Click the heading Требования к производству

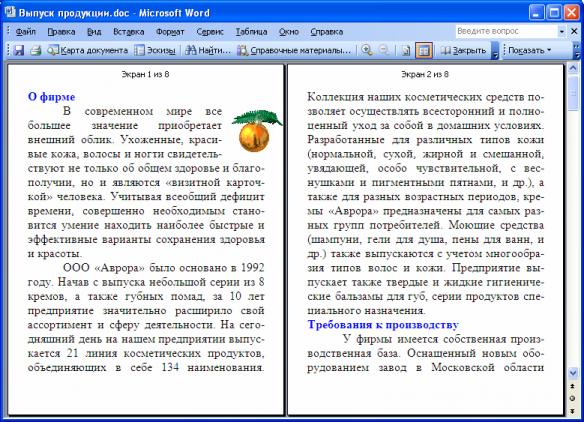pyautogui.click(x=383, y=324)
